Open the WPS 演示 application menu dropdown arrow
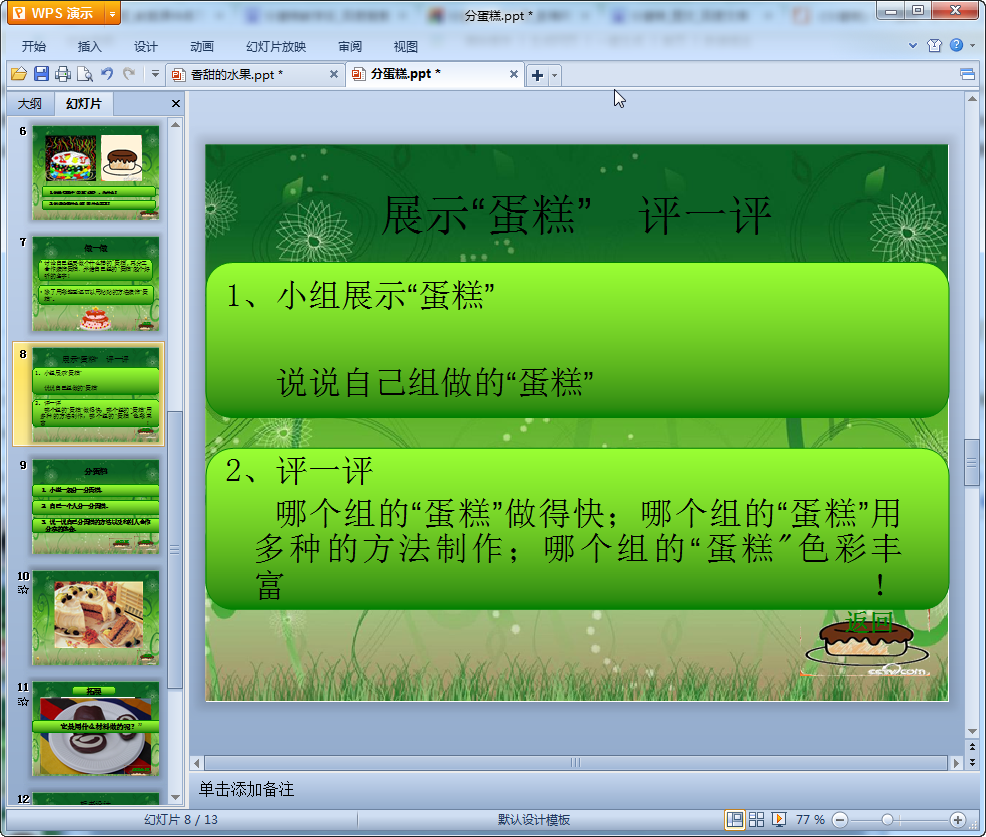Screen dimensions: 986x837 coord(112,13)
